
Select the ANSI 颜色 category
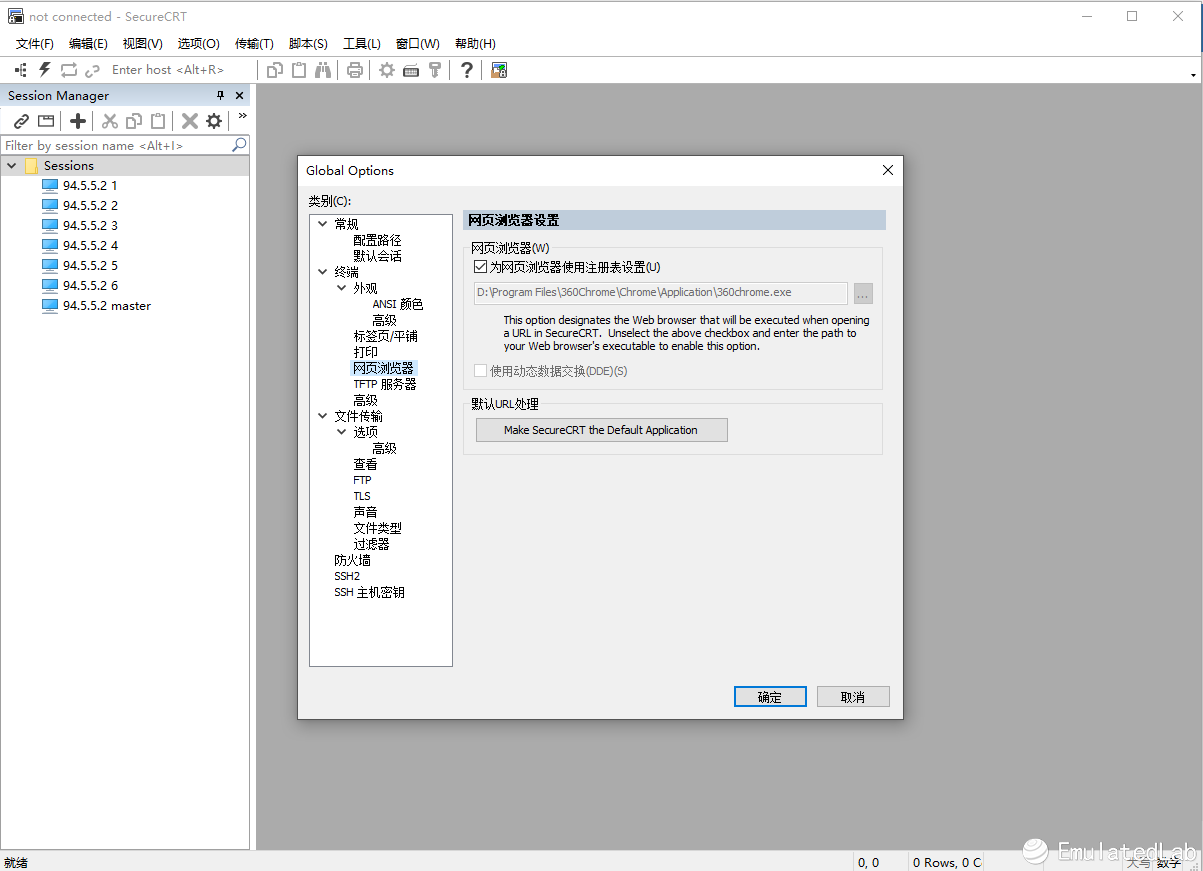point(398,304)
